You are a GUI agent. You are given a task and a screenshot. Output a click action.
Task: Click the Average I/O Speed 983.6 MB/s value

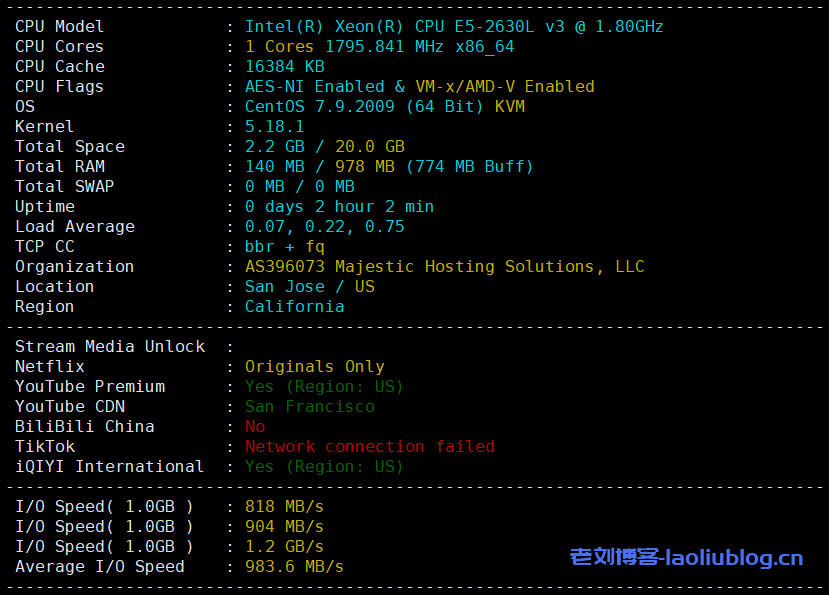tap(294, 567)
